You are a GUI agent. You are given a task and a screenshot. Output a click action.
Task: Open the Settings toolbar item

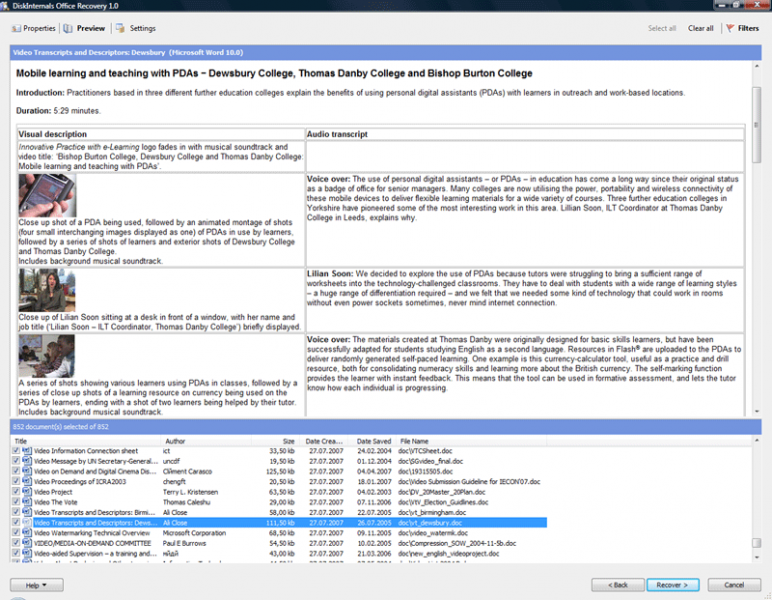pos(136,29)
